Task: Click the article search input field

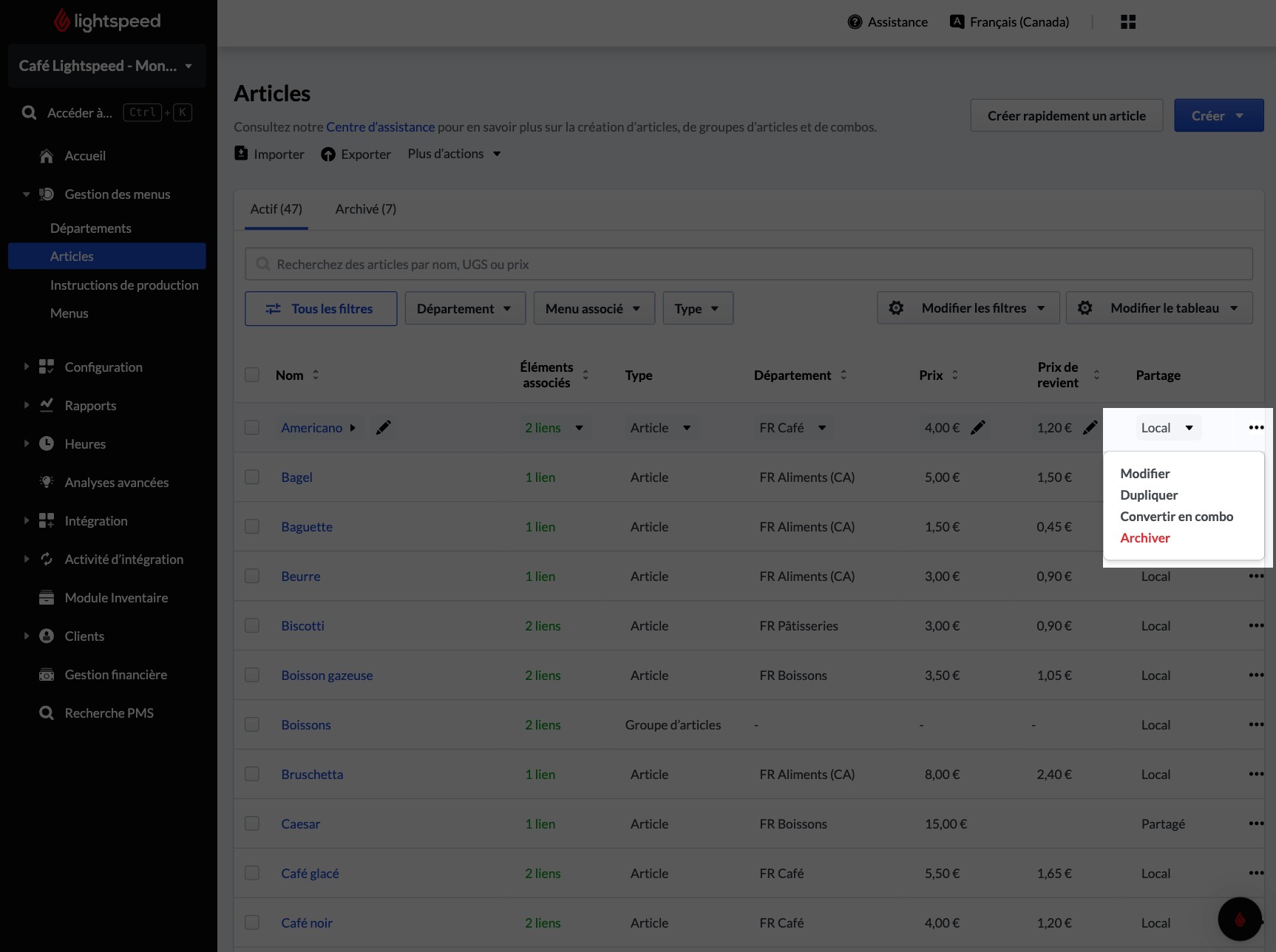Action: pyautogui.click(x=748, y=264)
